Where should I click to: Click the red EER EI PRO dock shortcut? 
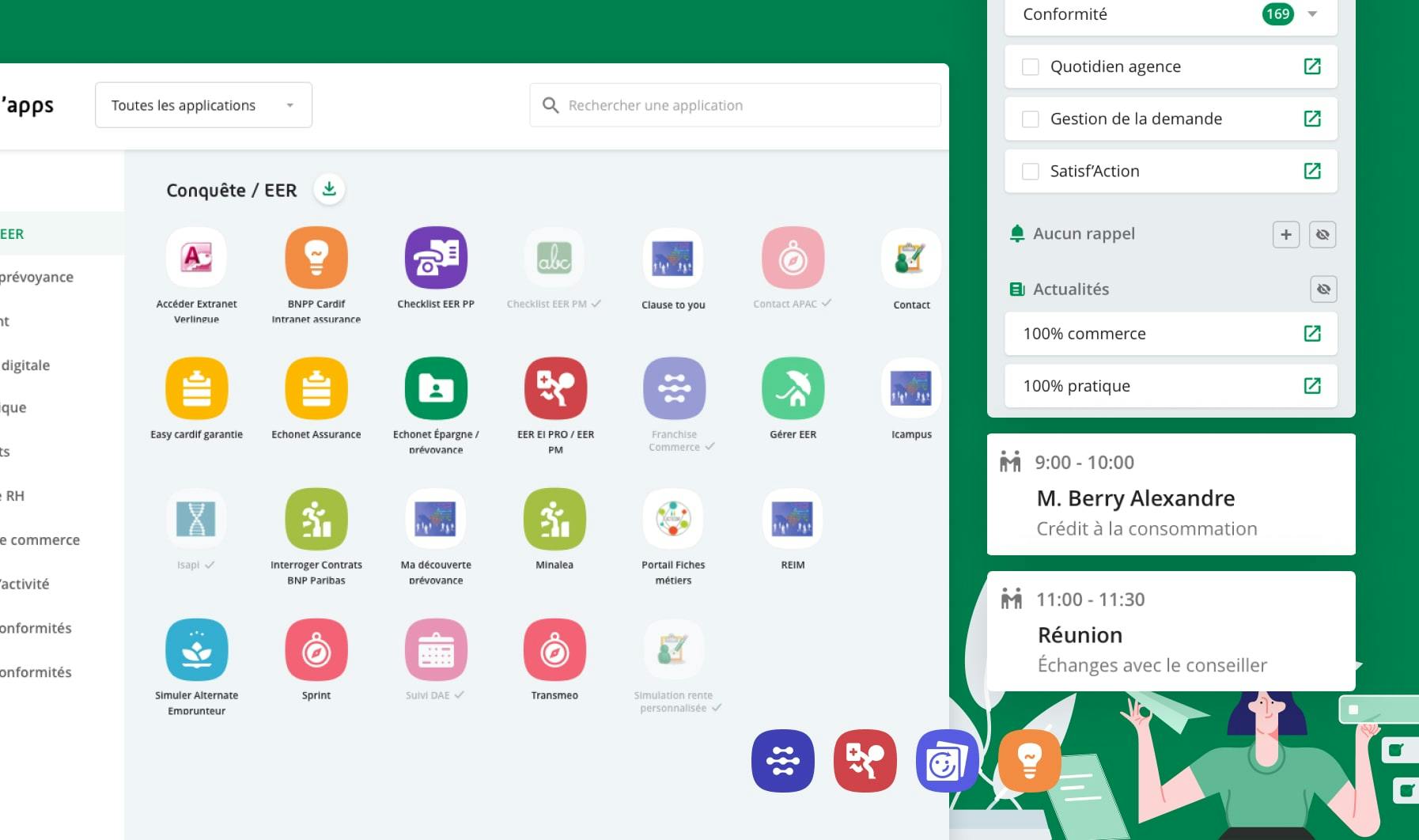pos(865,761)
